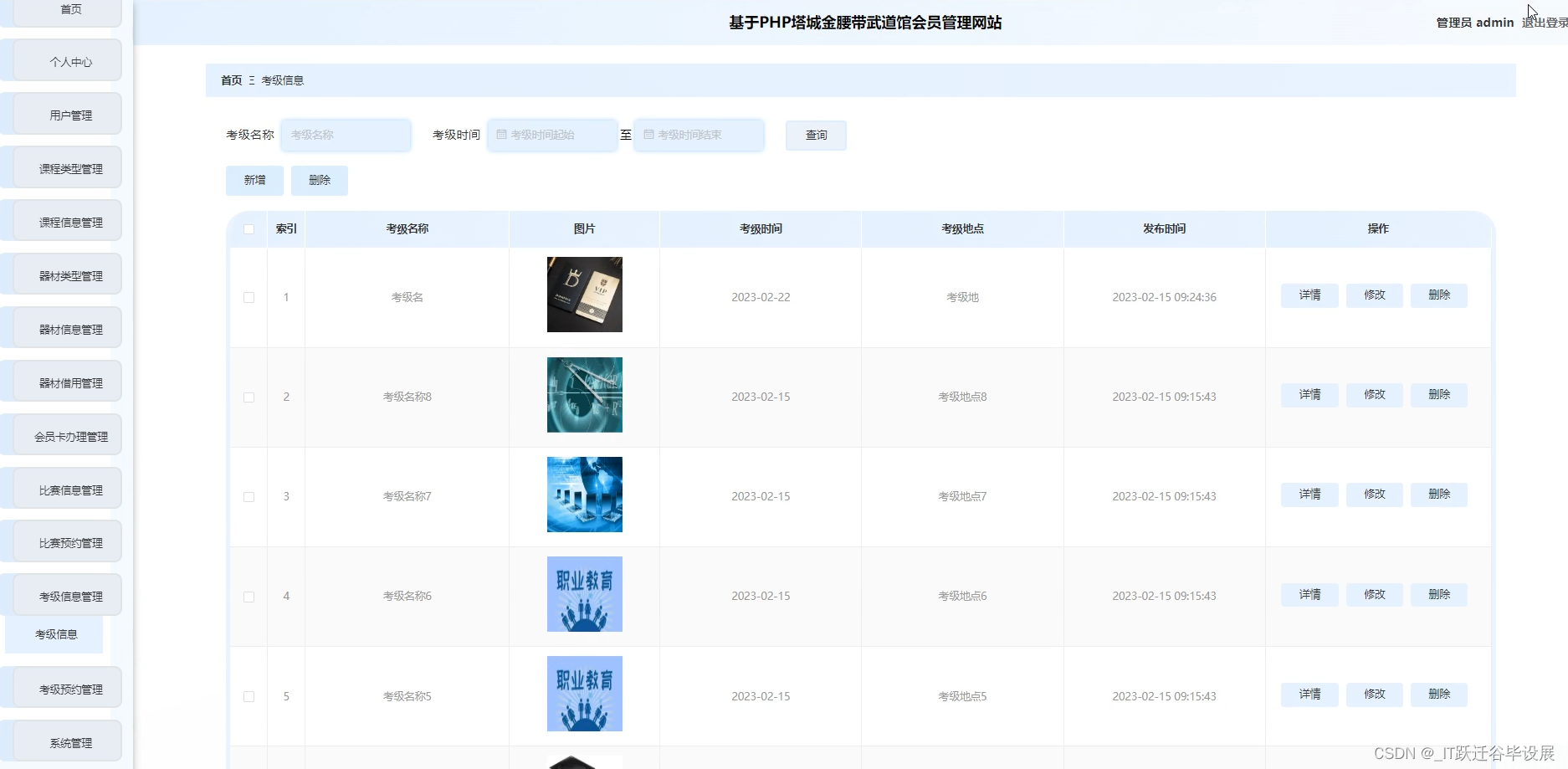This screenshot has width=1568, height=769.
Task: Click 详情 for 考级名称7
Action: (1309, 495)
